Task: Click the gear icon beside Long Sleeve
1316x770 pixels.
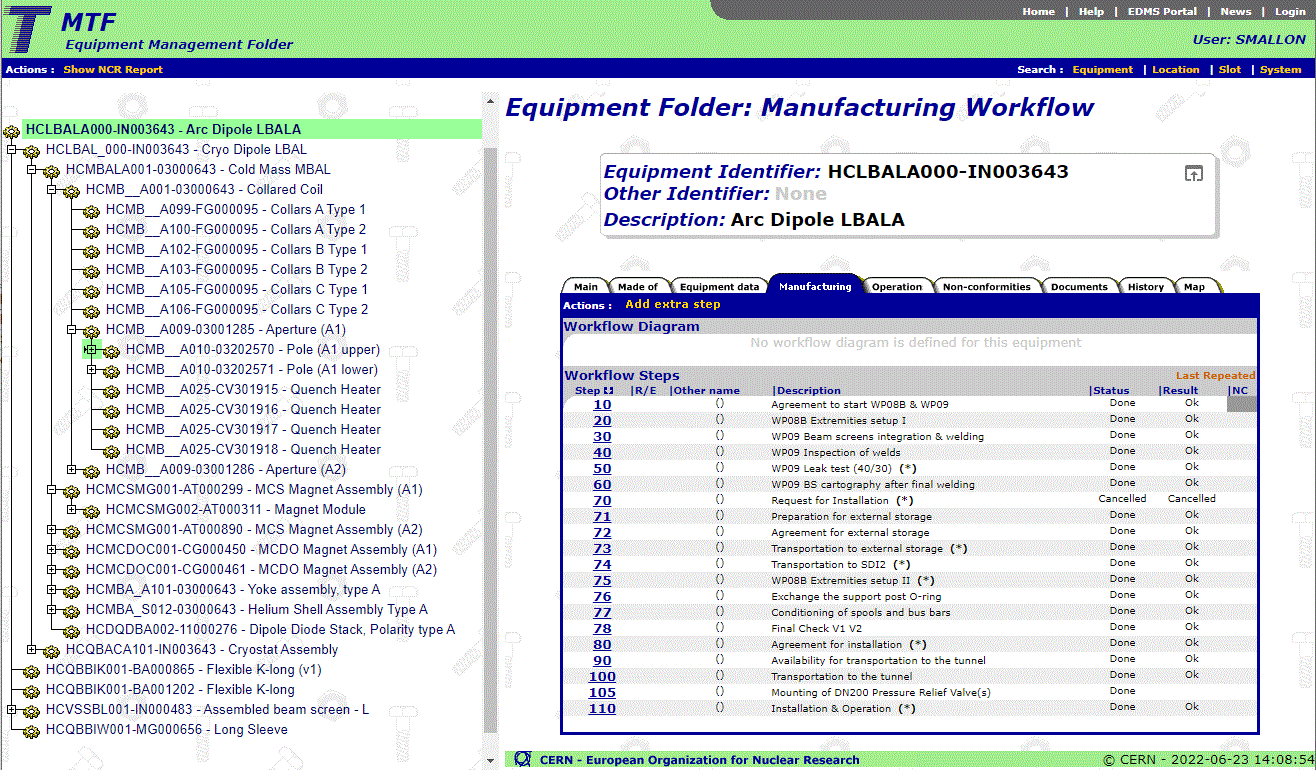Action: pos(32,731)
